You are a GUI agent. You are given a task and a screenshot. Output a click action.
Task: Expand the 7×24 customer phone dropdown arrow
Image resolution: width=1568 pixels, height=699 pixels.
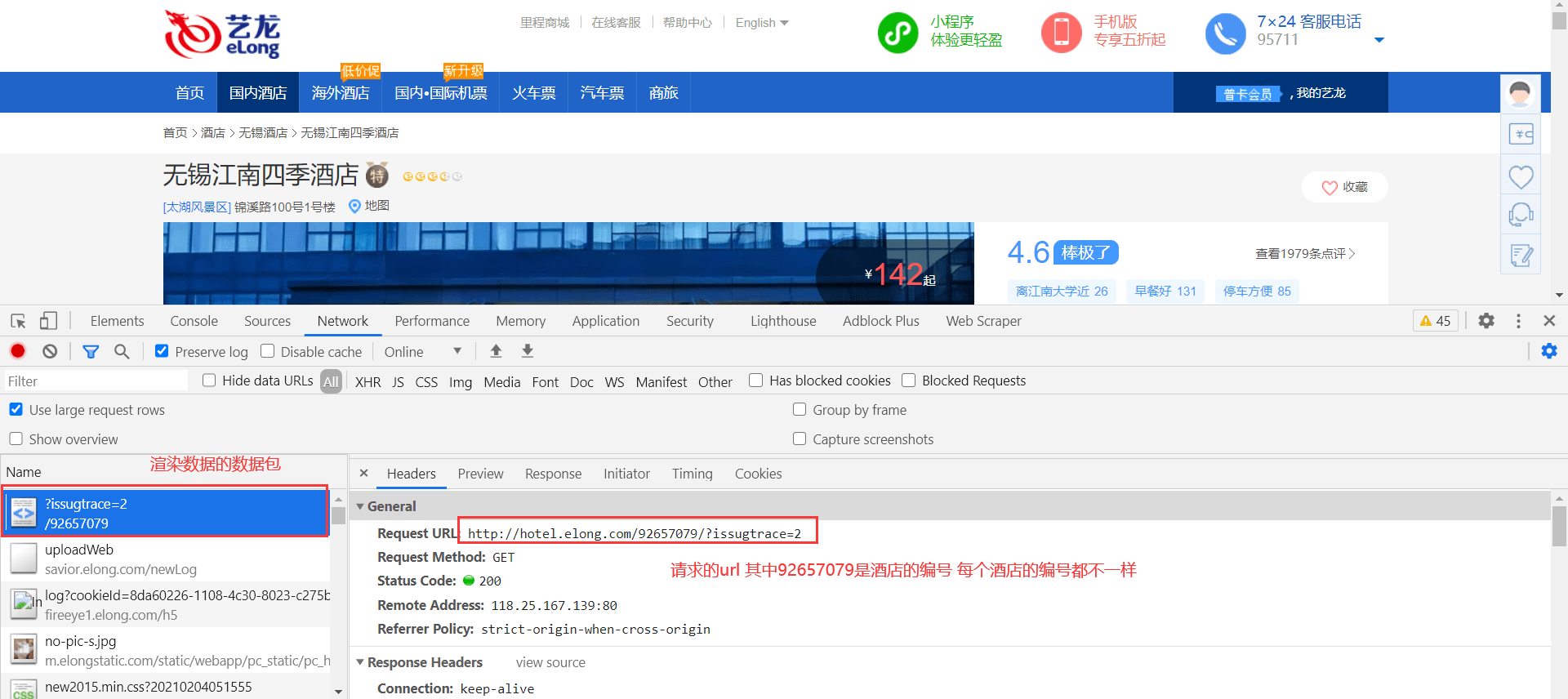(x=1379, y=40)
